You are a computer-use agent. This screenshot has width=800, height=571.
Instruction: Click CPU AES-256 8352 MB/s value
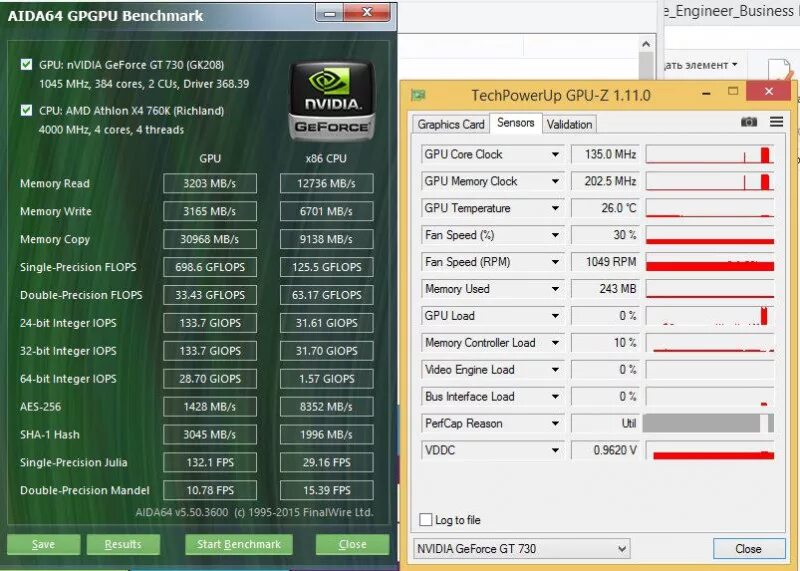(327, 407)
